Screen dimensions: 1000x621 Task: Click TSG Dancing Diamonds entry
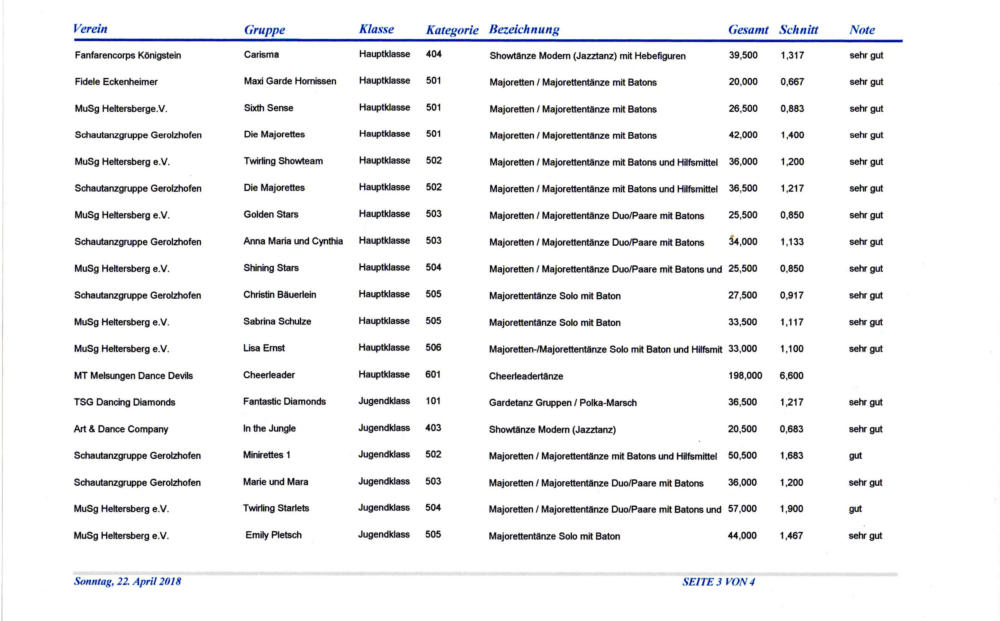click(x=124, y=402)
